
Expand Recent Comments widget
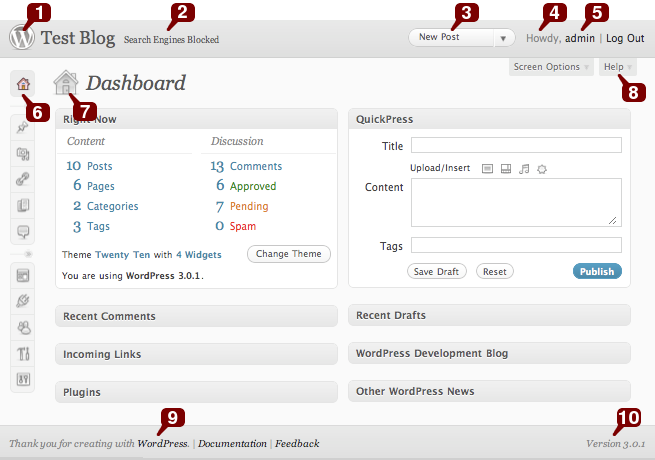tap(196, 316)
